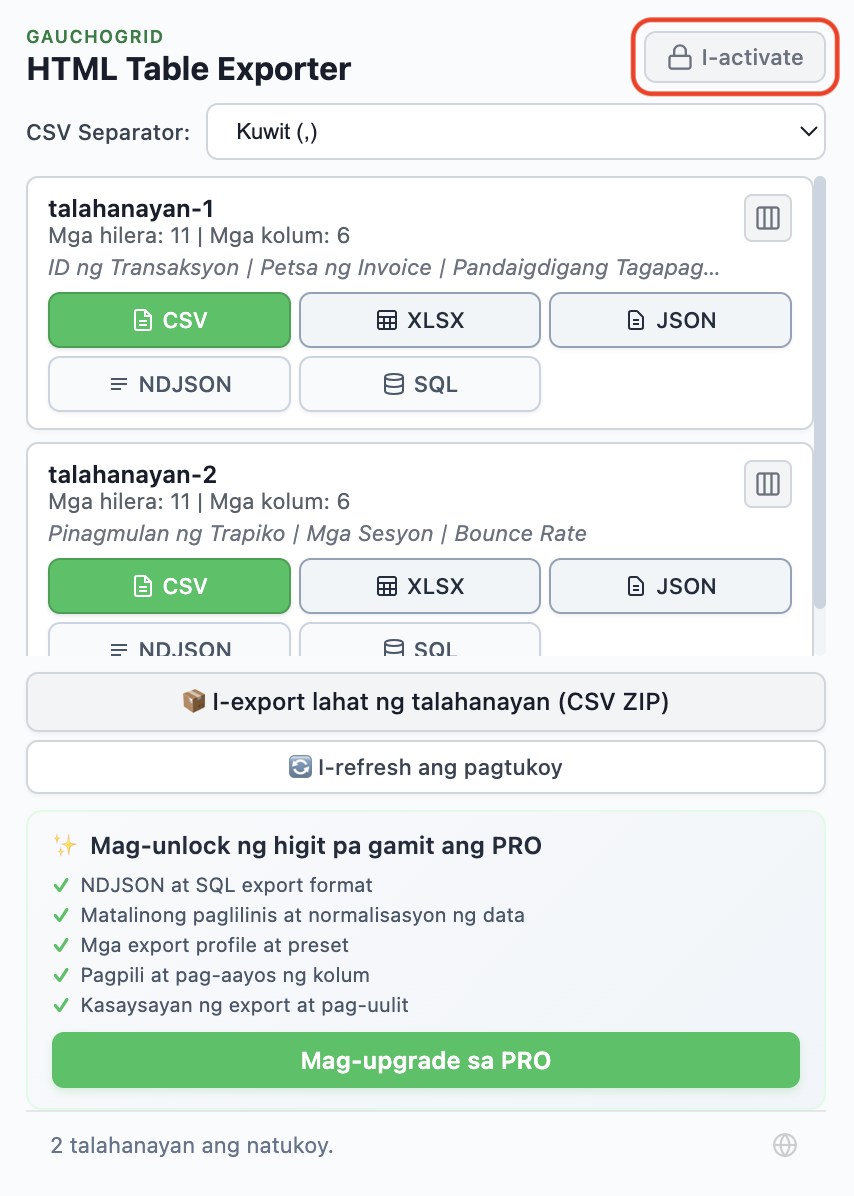Toggle XLSX selection for talahanayan-2

(419, 586)
